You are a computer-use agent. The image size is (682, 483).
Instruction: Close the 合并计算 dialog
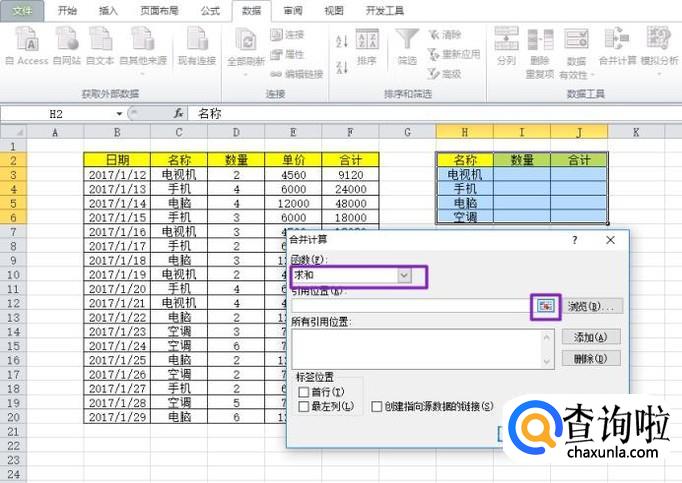(610, 240)
